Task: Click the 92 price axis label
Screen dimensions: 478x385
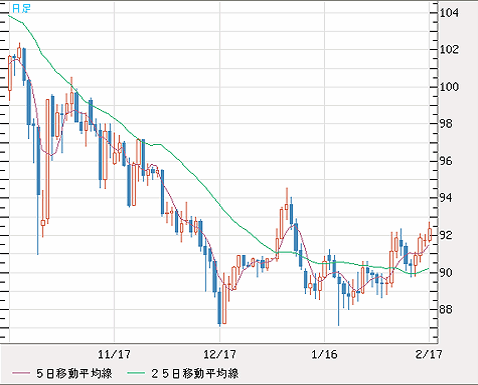Action: coord(446,235)
